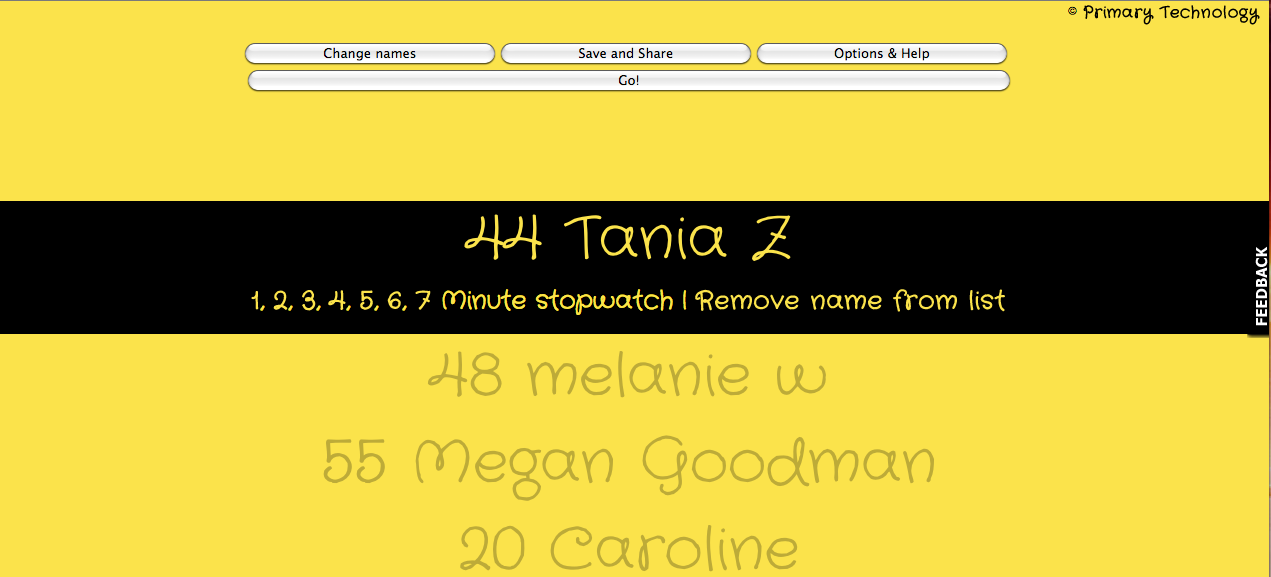Viewport: 1271px width, 577px height.
Task: Open Save and Share
Action: click(x=625, y=54)
